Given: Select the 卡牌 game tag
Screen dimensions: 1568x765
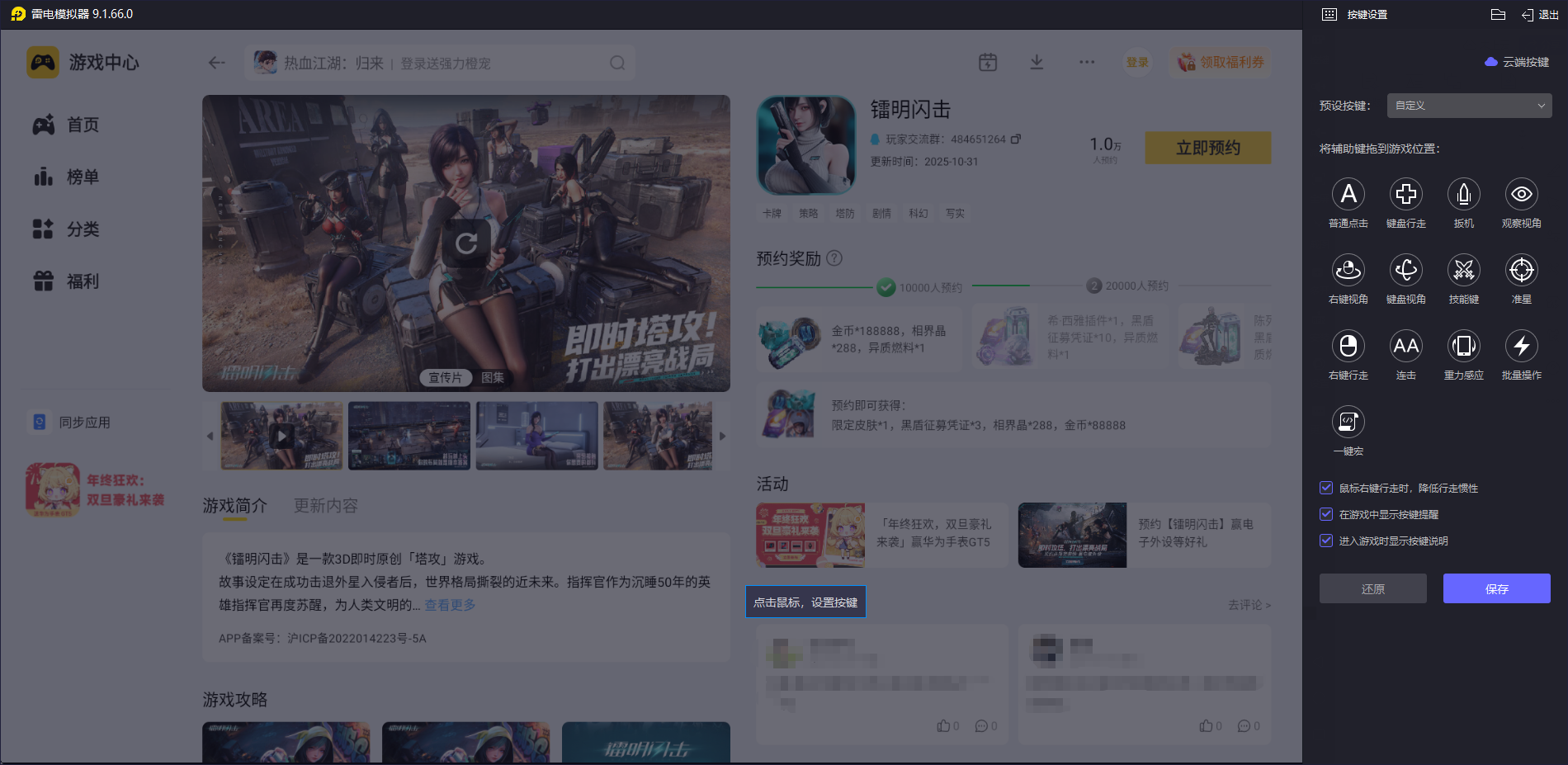Looking at the screenshot, I should [772, 213].
